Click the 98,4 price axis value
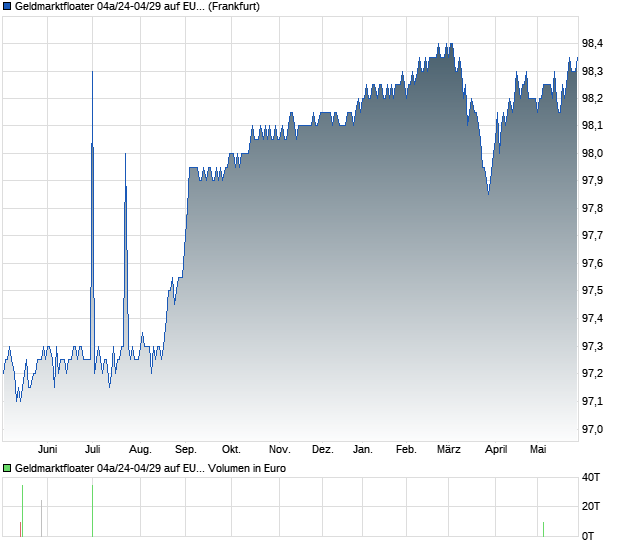This screenshot has height=546, width=620. 592,43
